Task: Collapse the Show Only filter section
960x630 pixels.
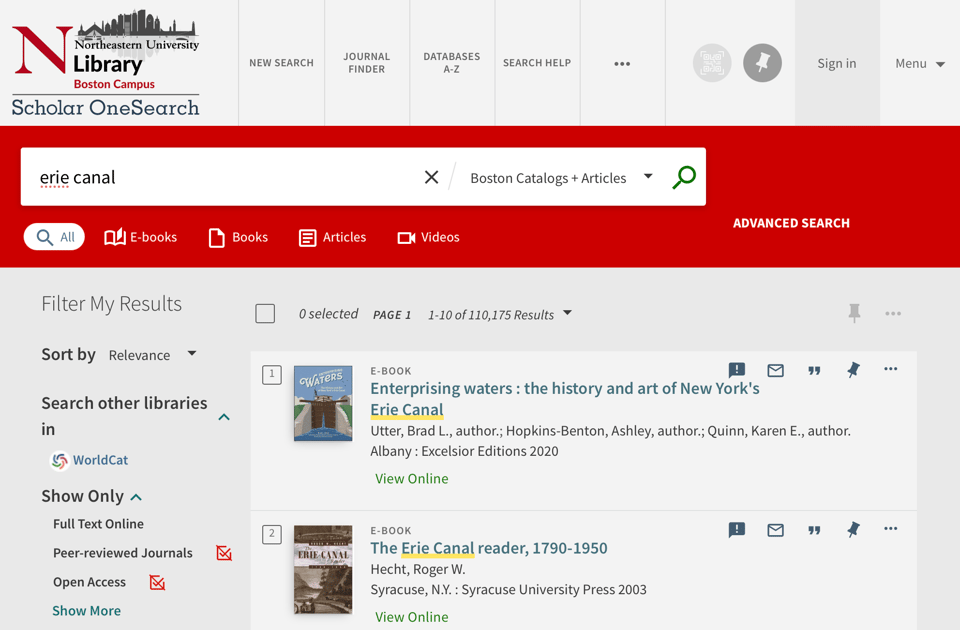Action: pyautogui.click(x=136, y=497)
